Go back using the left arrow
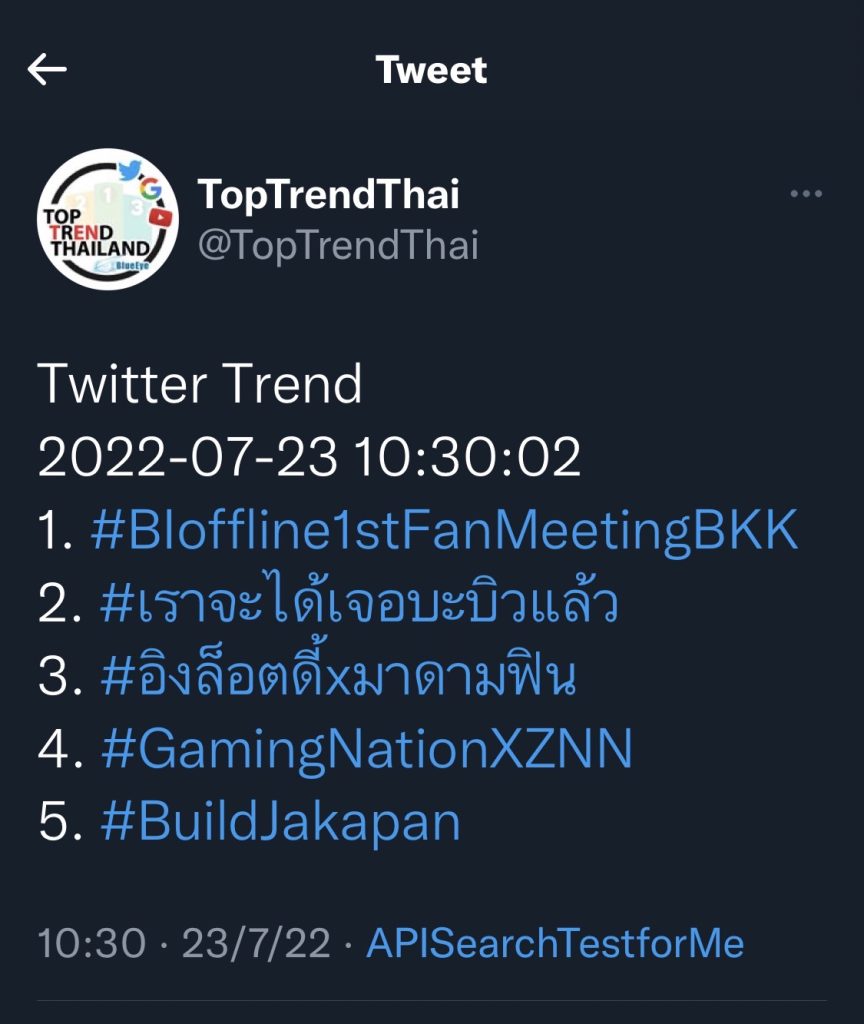This screenshot has height=1024, width=864. (x=47, y=69)
